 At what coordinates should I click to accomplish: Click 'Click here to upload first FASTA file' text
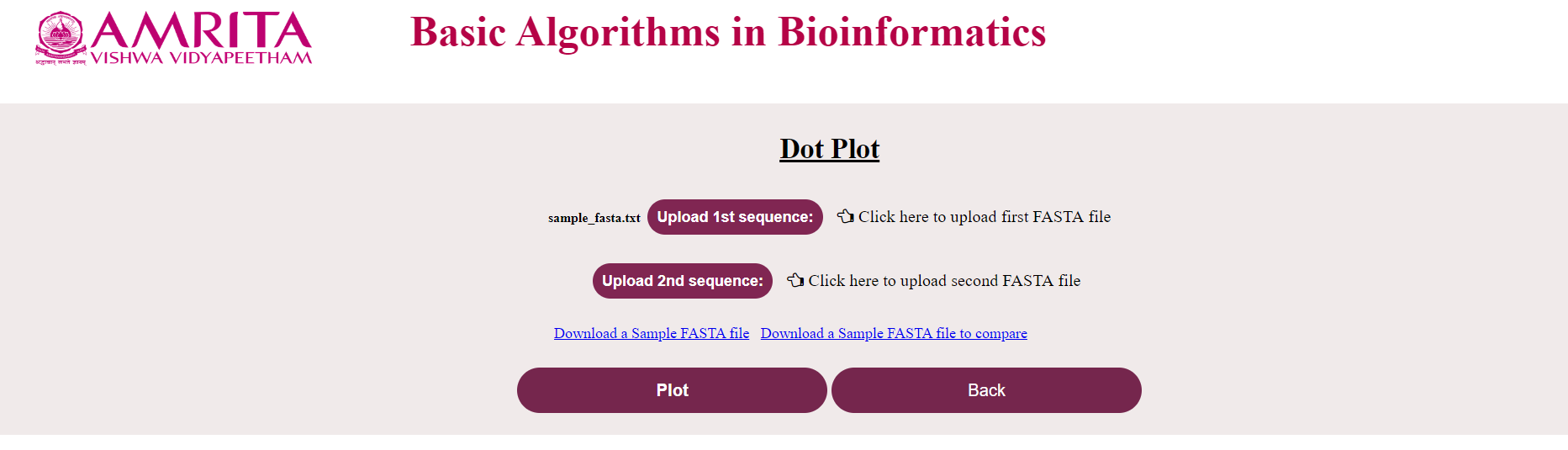(x=985, y=217)
